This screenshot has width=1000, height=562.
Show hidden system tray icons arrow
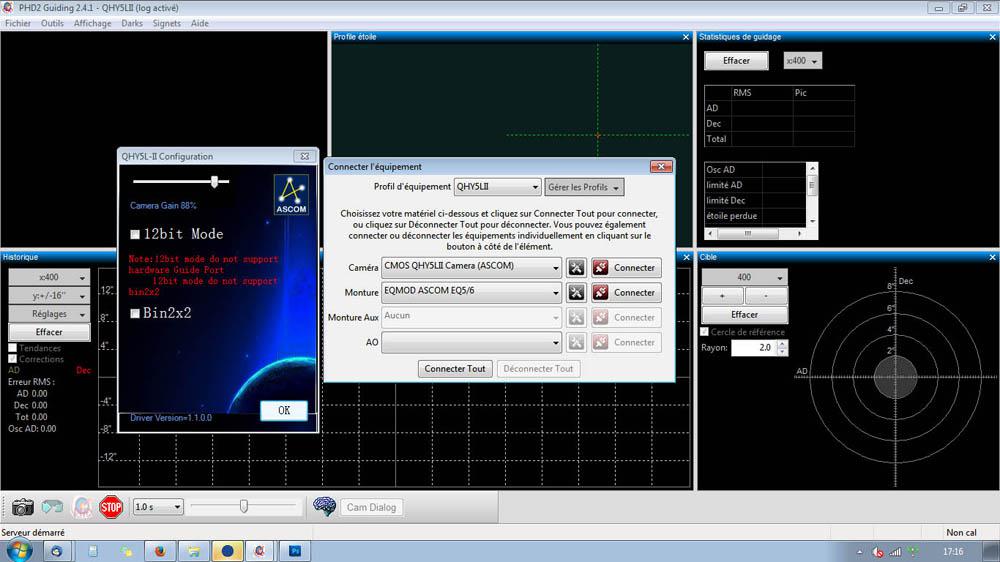860,552
